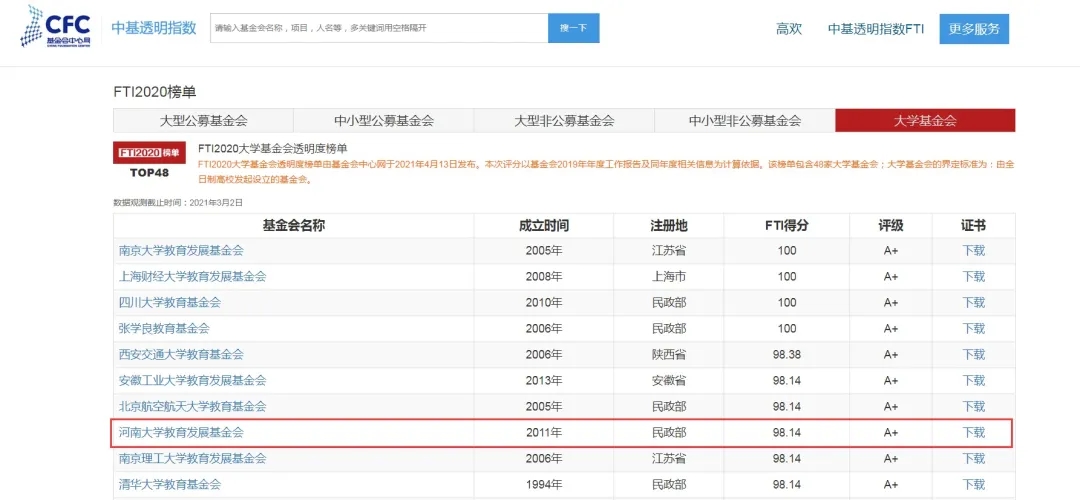The width and height of the screenshot is (1080, 500).
Task: Click the 证书 column header
Action: point(973,226)
